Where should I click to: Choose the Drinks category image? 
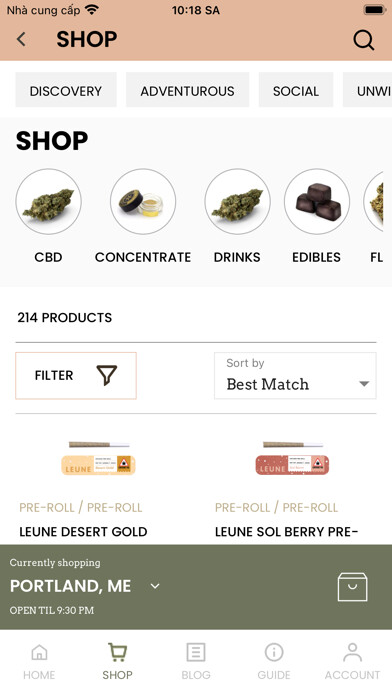click(x=238, y=202)
